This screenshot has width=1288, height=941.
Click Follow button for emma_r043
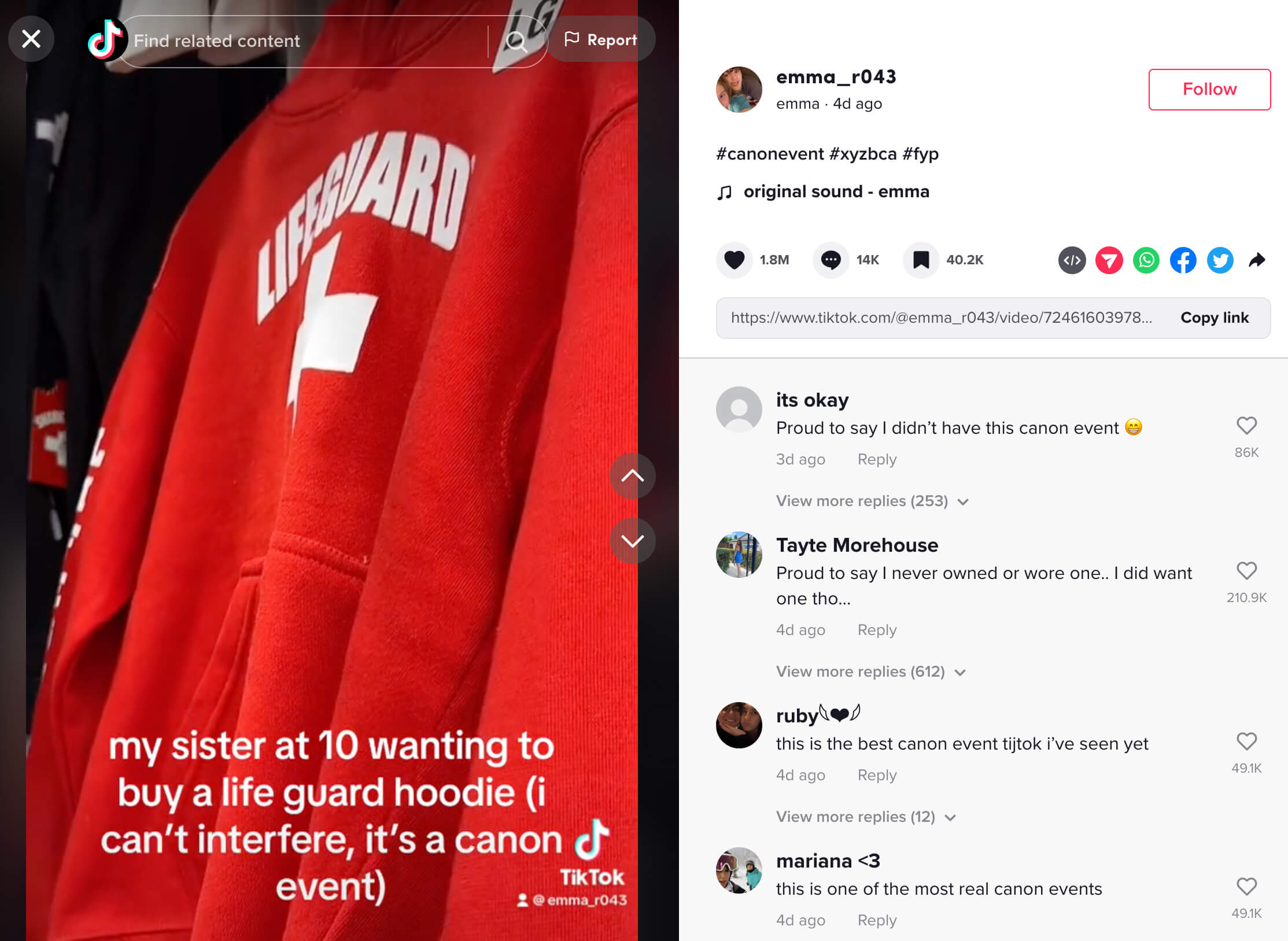(x=1210, y=88)
